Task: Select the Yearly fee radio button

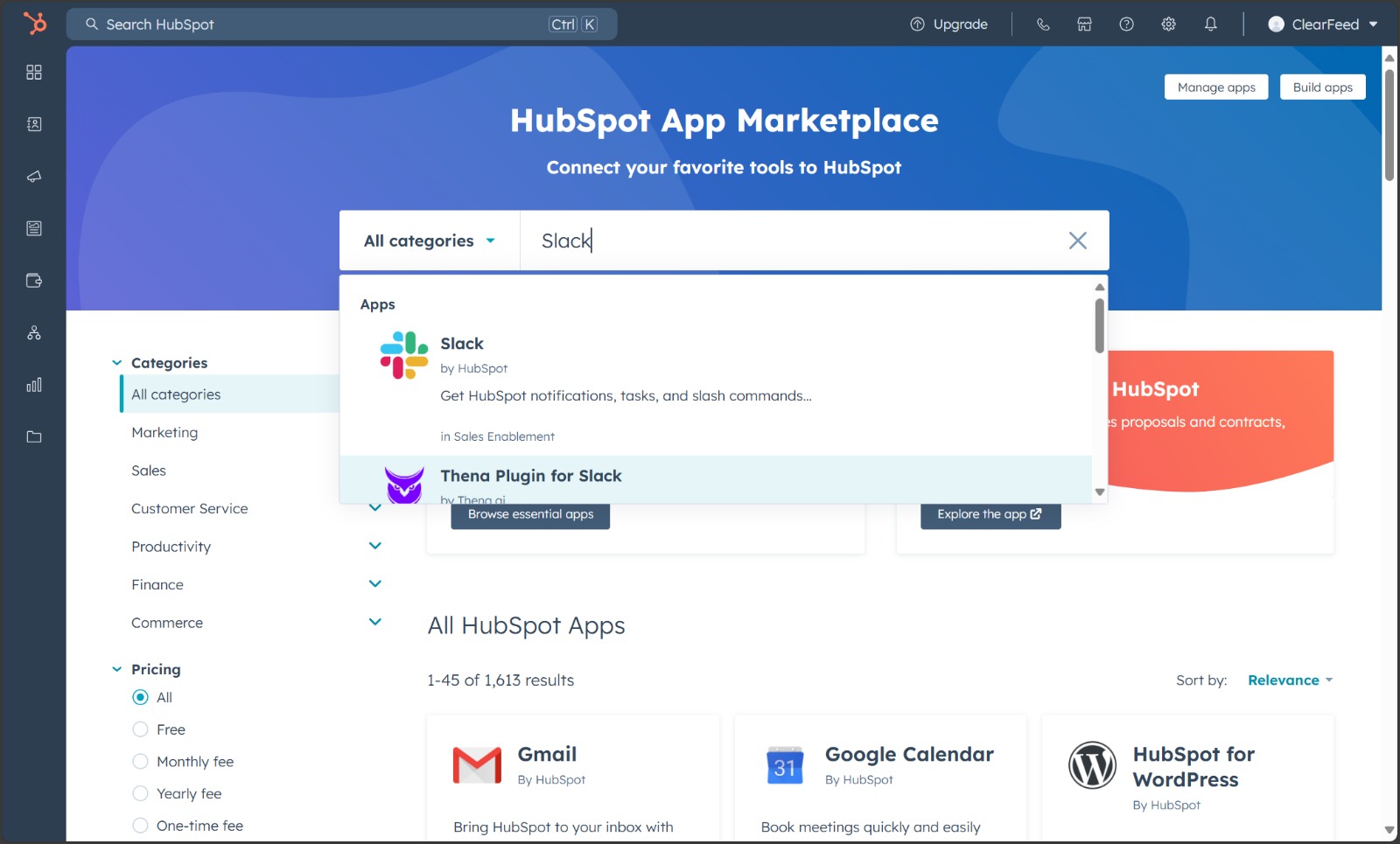Action: (140, 793)
